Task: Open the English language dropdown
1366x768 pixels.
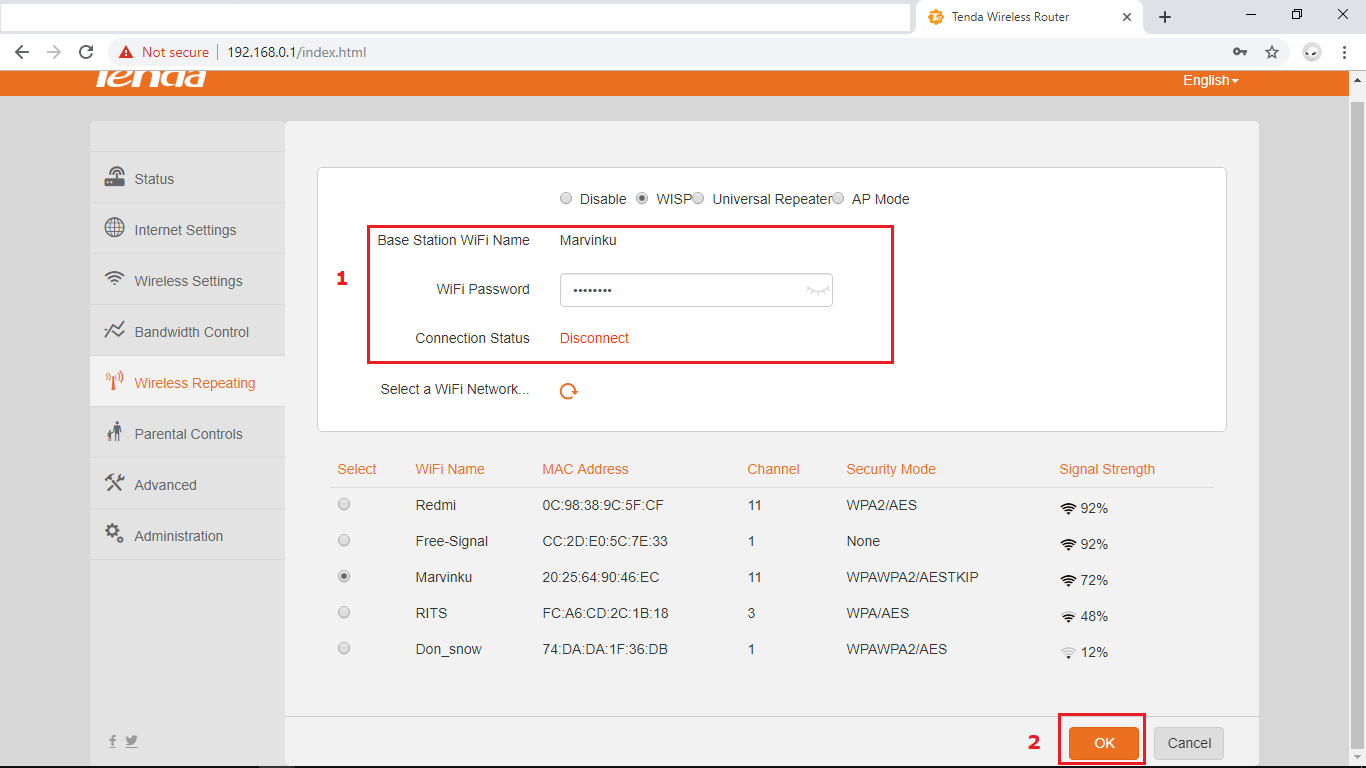Action: [1210, 80]
